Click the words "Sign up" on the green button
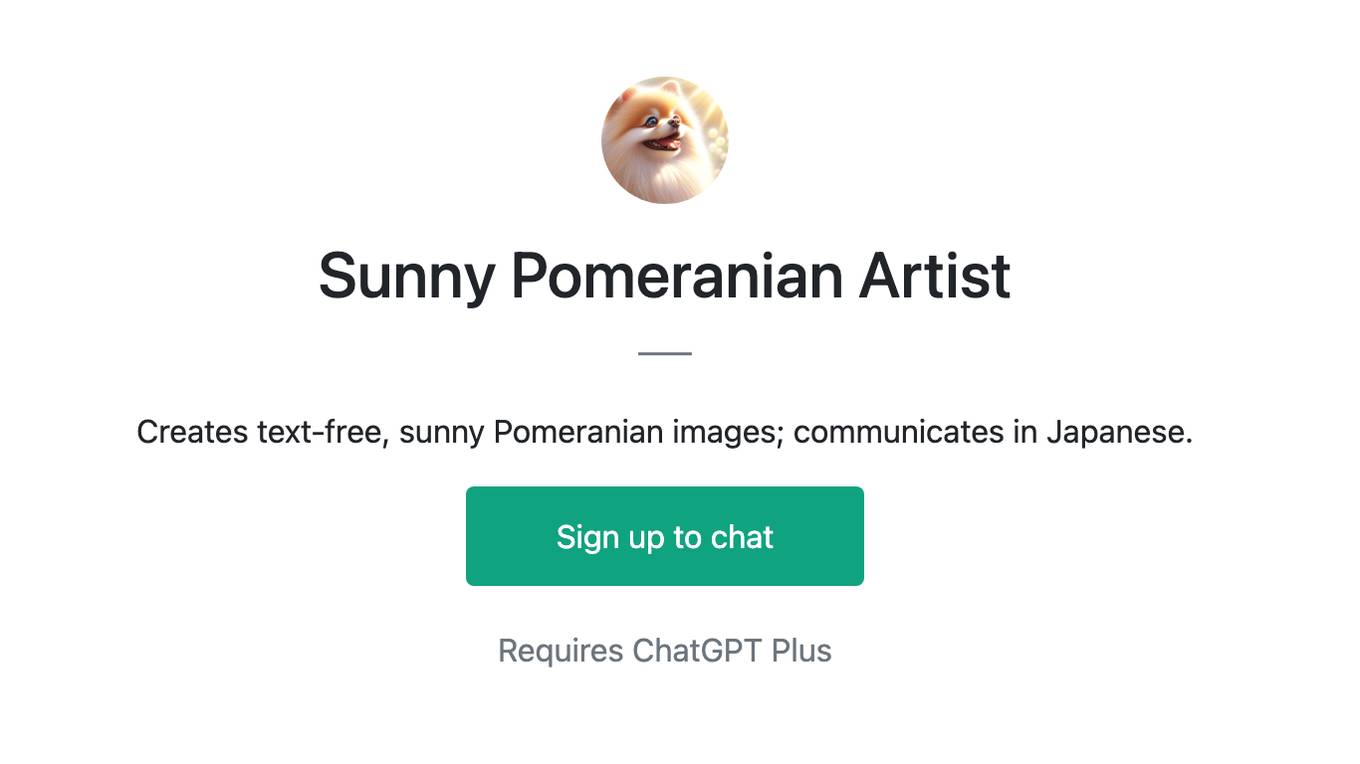Screen dimensions: 1360x764 click(610, 538)
